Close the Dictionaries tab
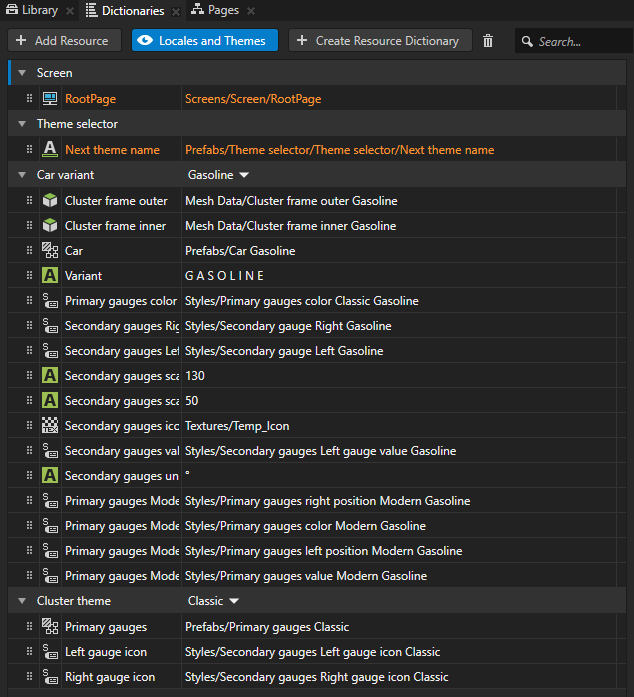 pyautogui.click(x=176, y=11)
